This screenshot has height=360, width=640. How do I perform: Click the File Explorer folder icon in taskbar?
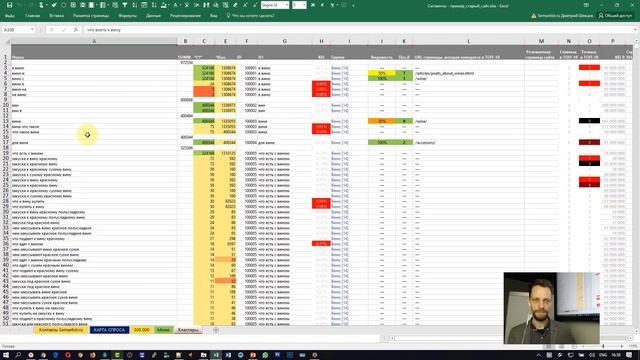(x=203, y=355)
